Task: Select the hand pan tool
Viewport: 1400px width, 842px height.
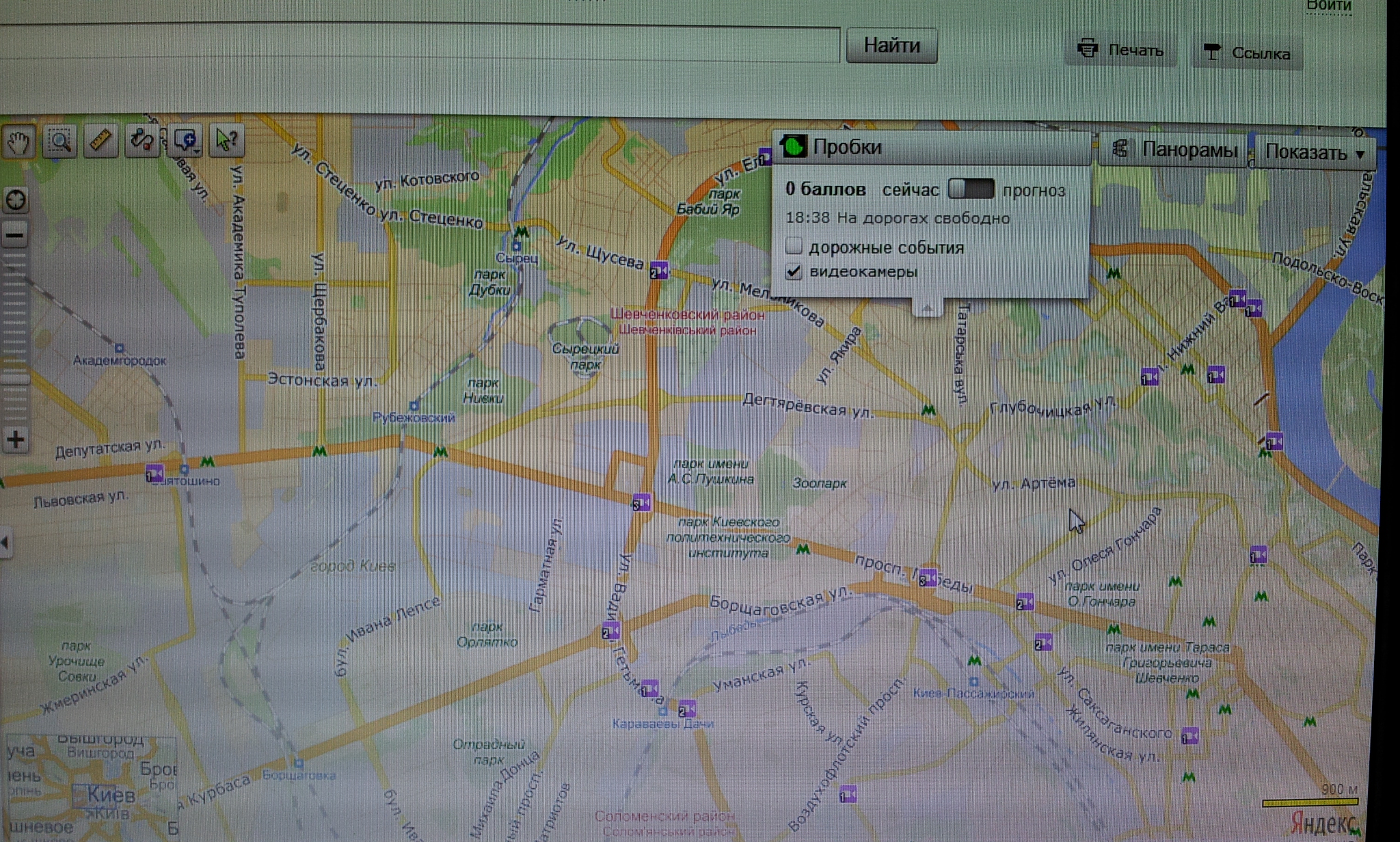Action: 18,141
